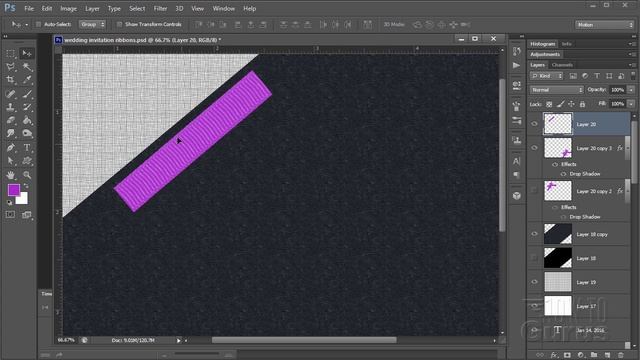This screenshot has width=640, height=360.
Task: Select the Path Selection tool
Action: click(x=11, y=161)
